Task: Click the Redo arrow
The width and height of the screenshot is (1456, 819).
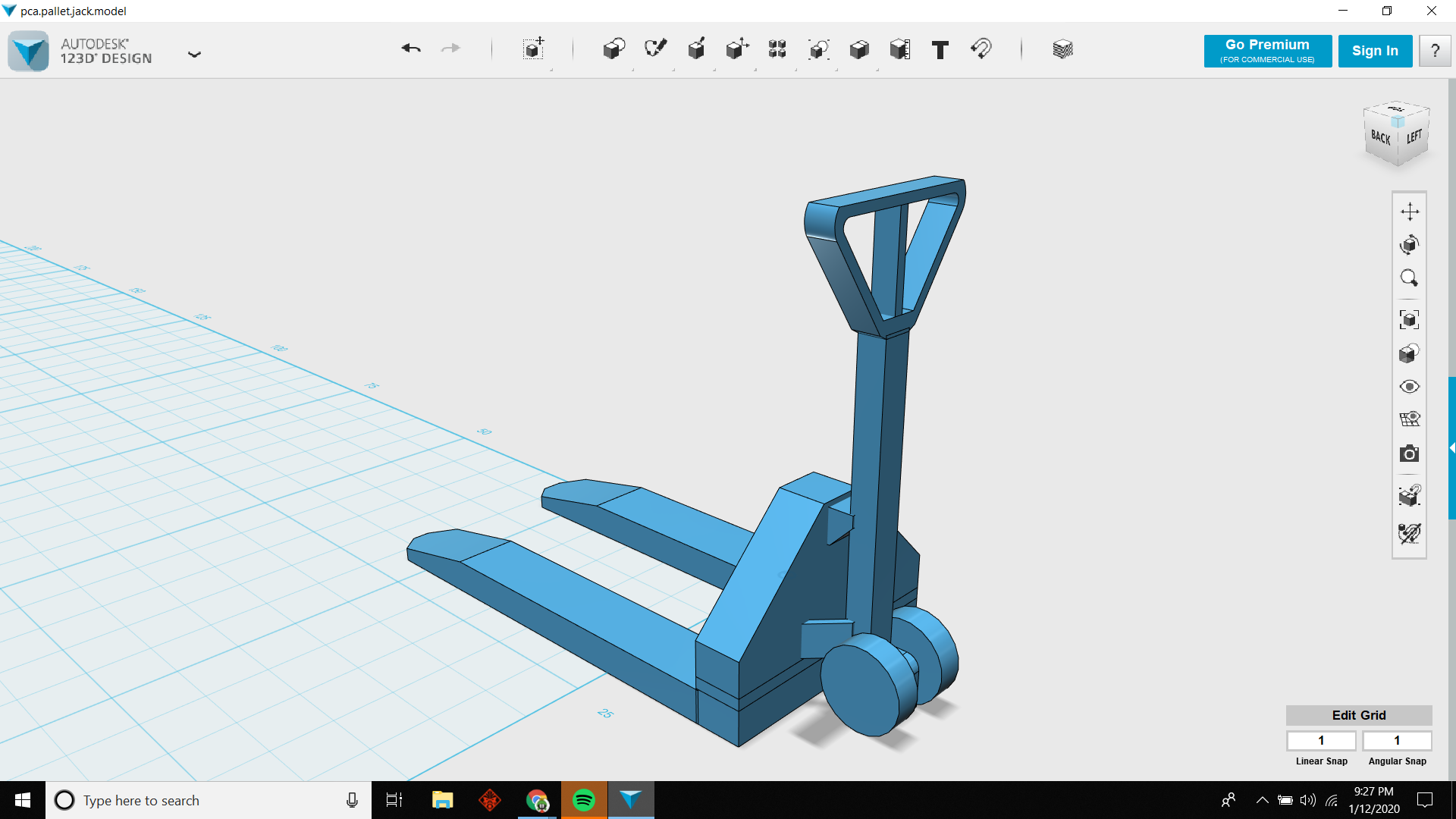Action: coord(450,49)
